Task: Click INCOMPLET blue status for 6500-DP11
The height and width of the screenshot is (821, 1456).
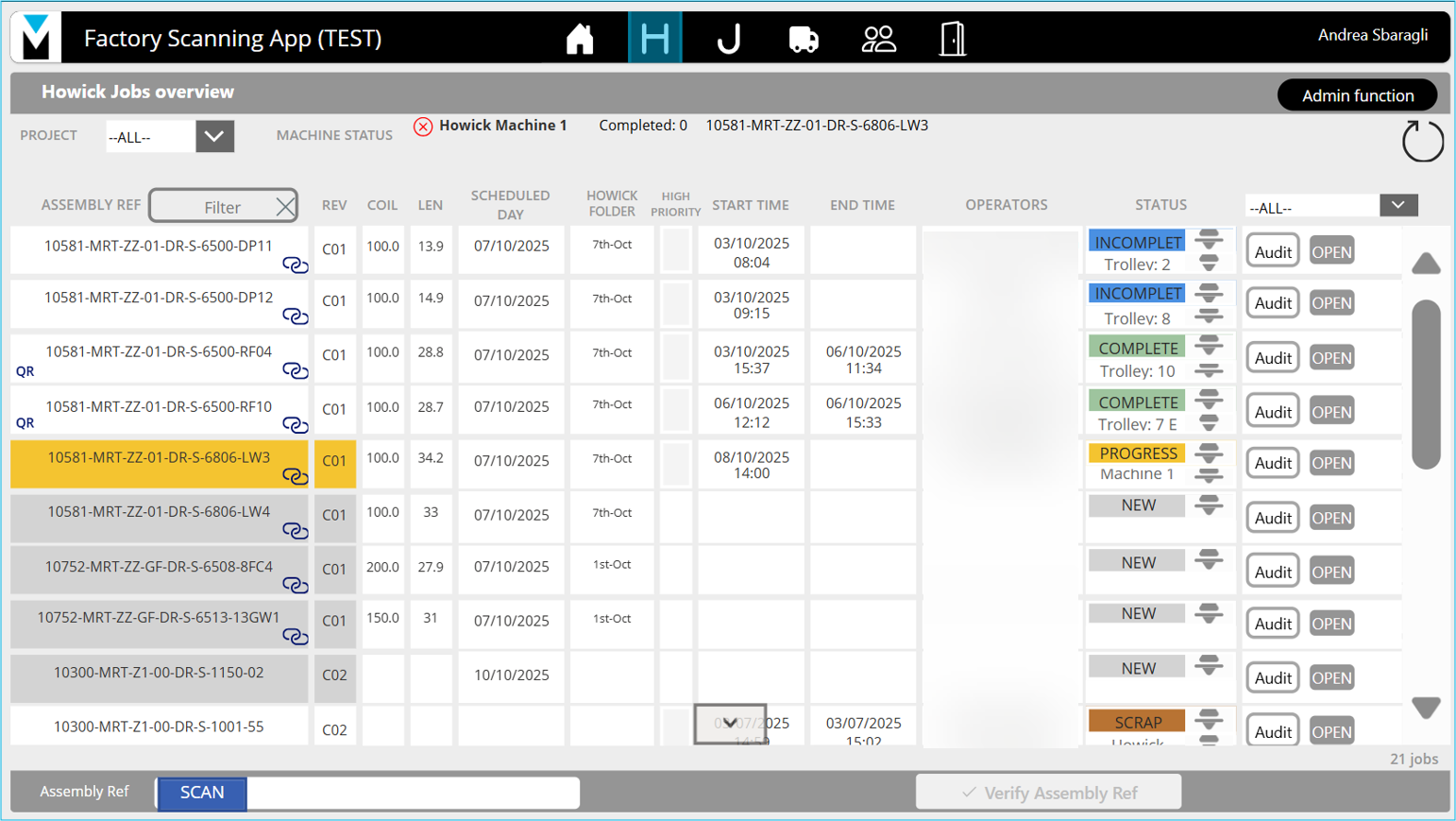Action: tap(1137, 242)
